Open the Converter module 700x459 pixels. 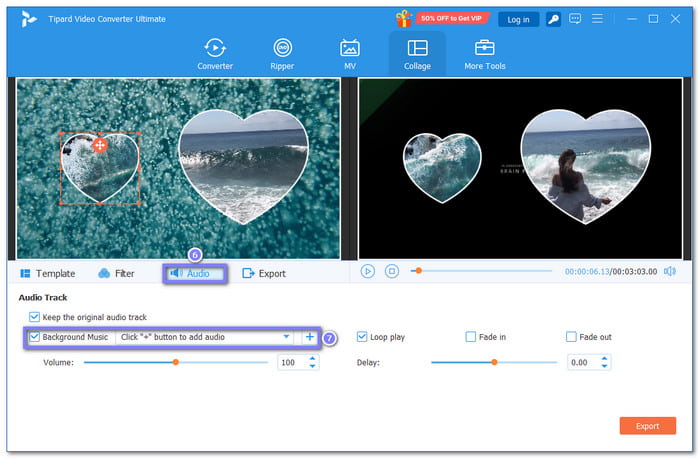215,53
